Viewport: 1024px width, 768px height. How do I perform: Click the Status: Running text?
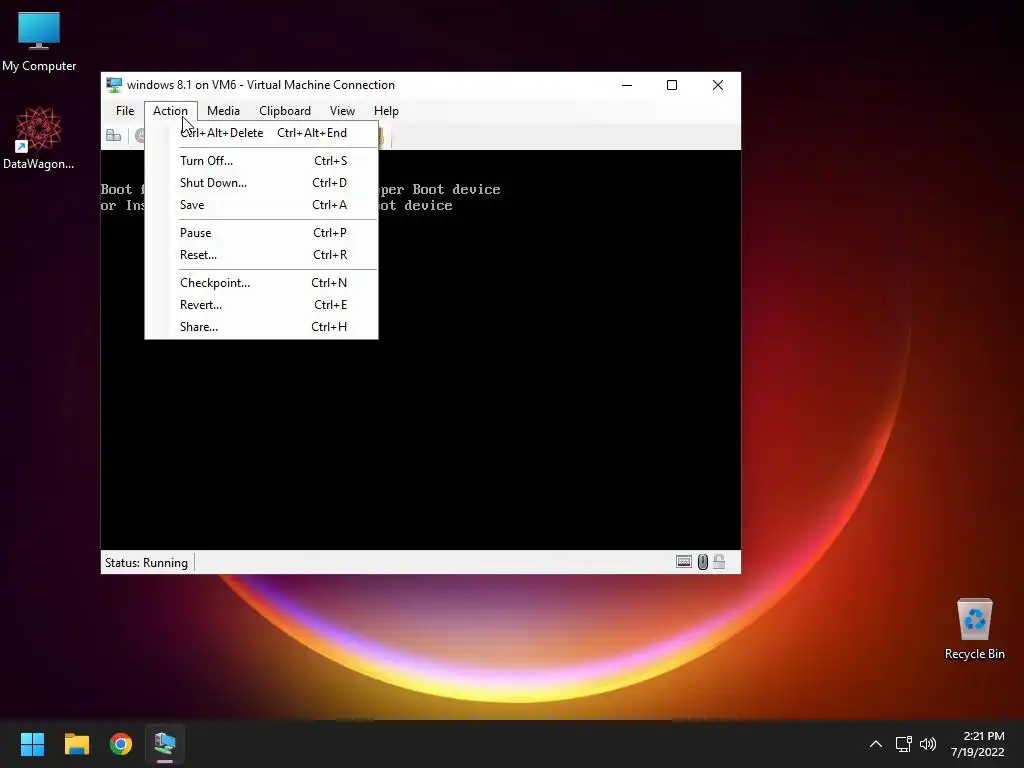(146, 563)
